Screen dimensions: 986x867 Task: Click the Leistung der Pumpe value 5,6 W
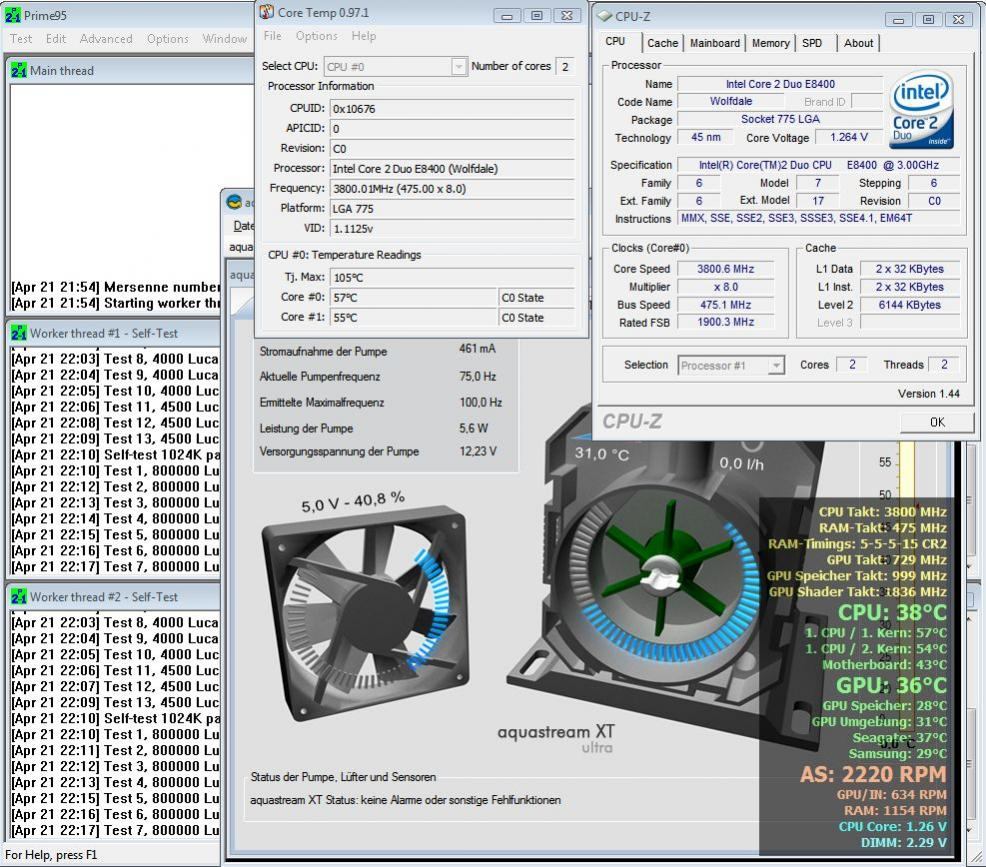pos(474,428)
